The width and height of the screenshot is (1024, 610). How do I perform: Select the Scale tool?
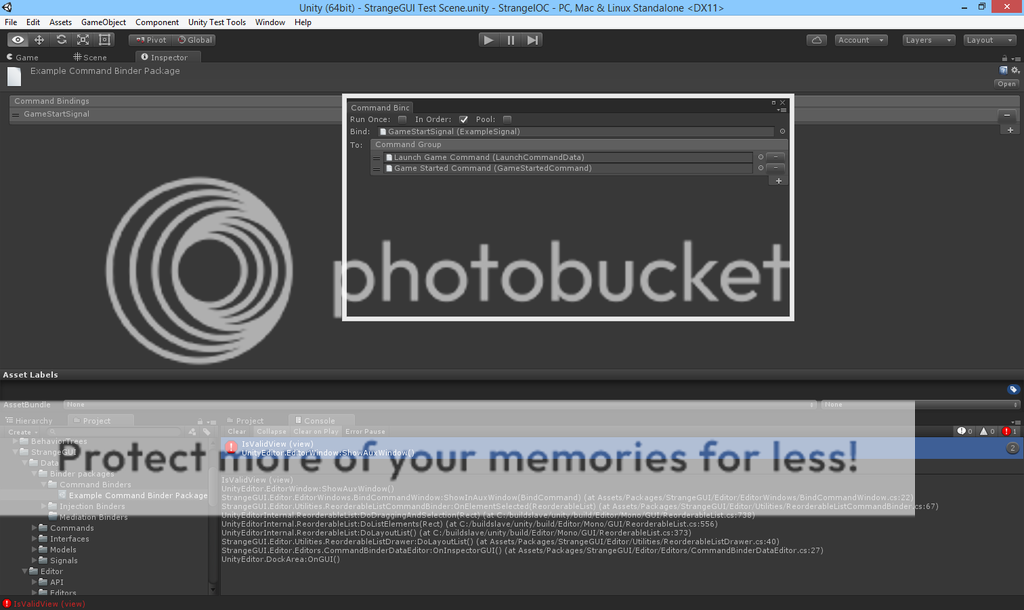[83, 39]
